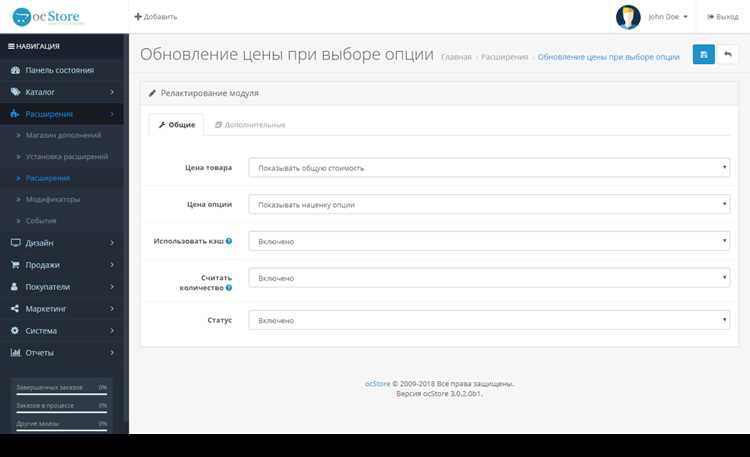Click help icon beside Использовать кэш

pyautogui.click(x=229, y=241)
